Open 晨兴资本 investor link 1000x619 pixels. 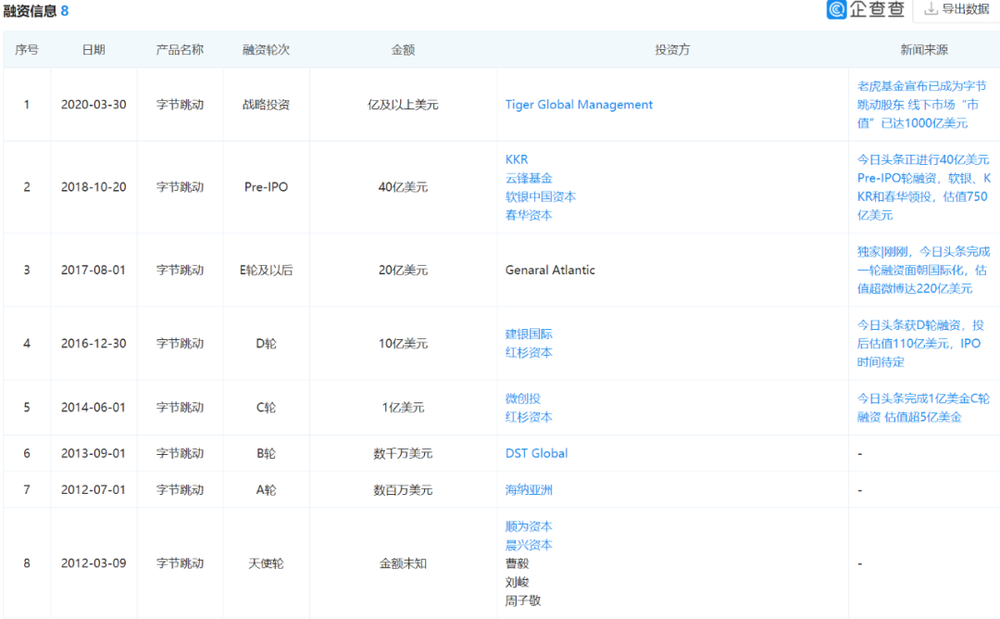click(x=528, y=545)
